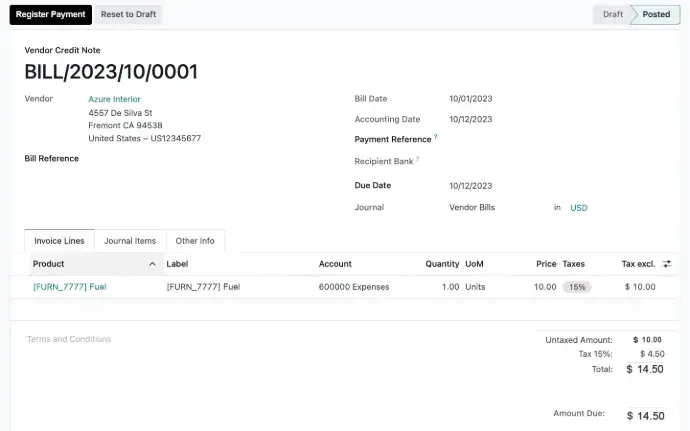The width and height of the screenshot is (690, 431).
Task: Click the Recipient Bank help question mark
Action: click(418, 159)
